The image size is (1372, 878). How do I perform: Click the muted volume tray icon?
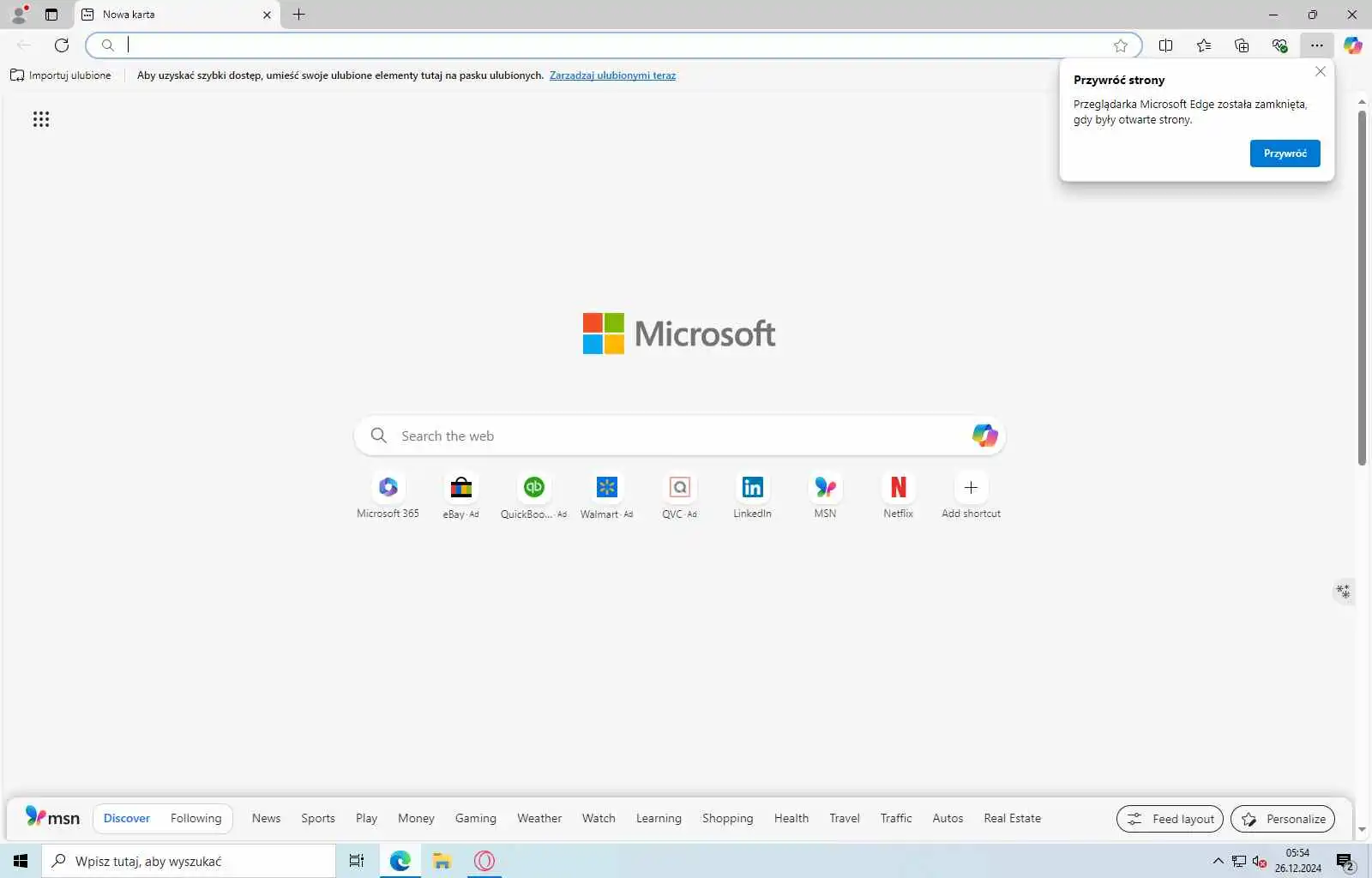pos(1260,861)
